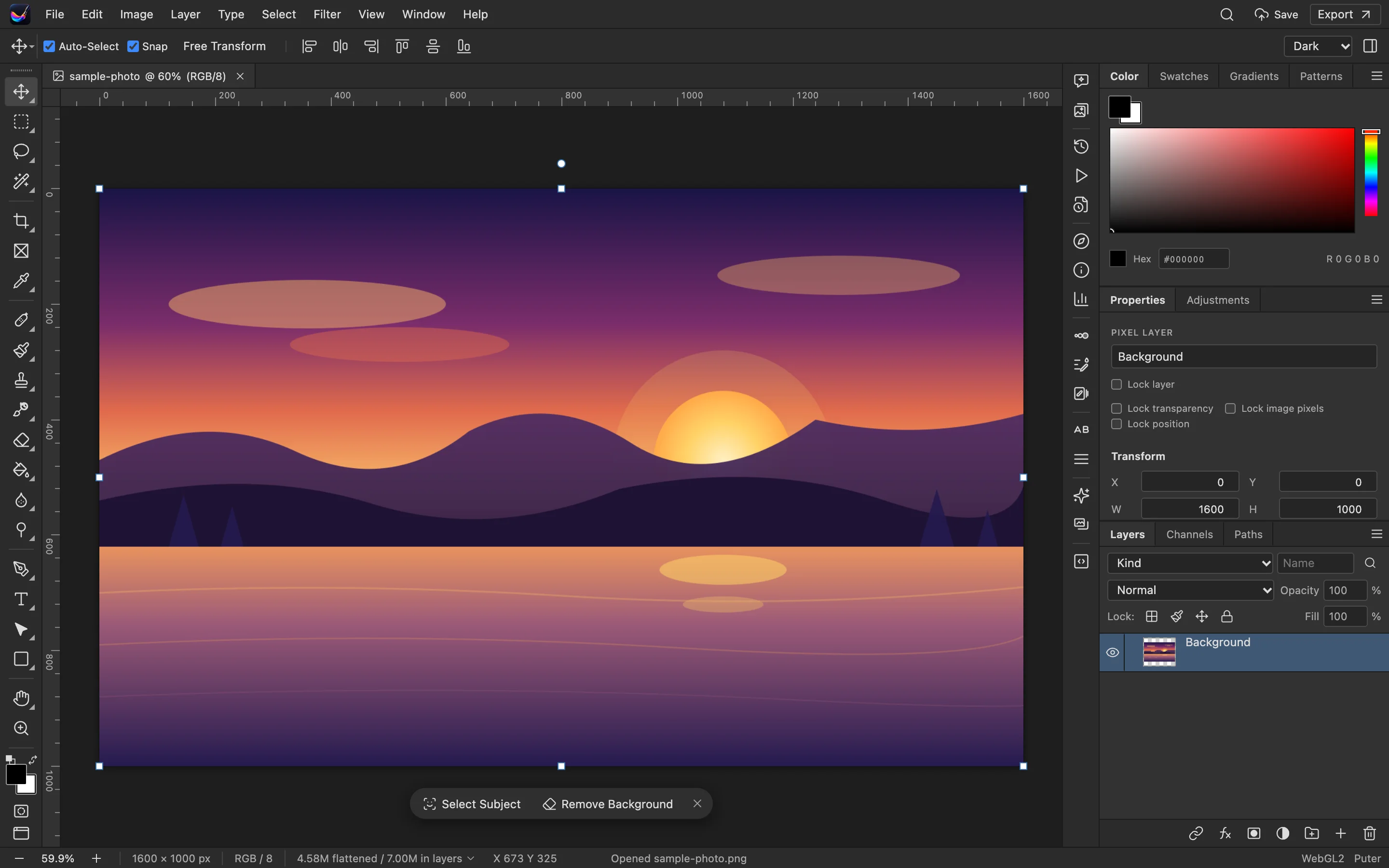This screenshot has height=868, width=1389.
Task: Open the Layer menu
Action: (185, 14)
